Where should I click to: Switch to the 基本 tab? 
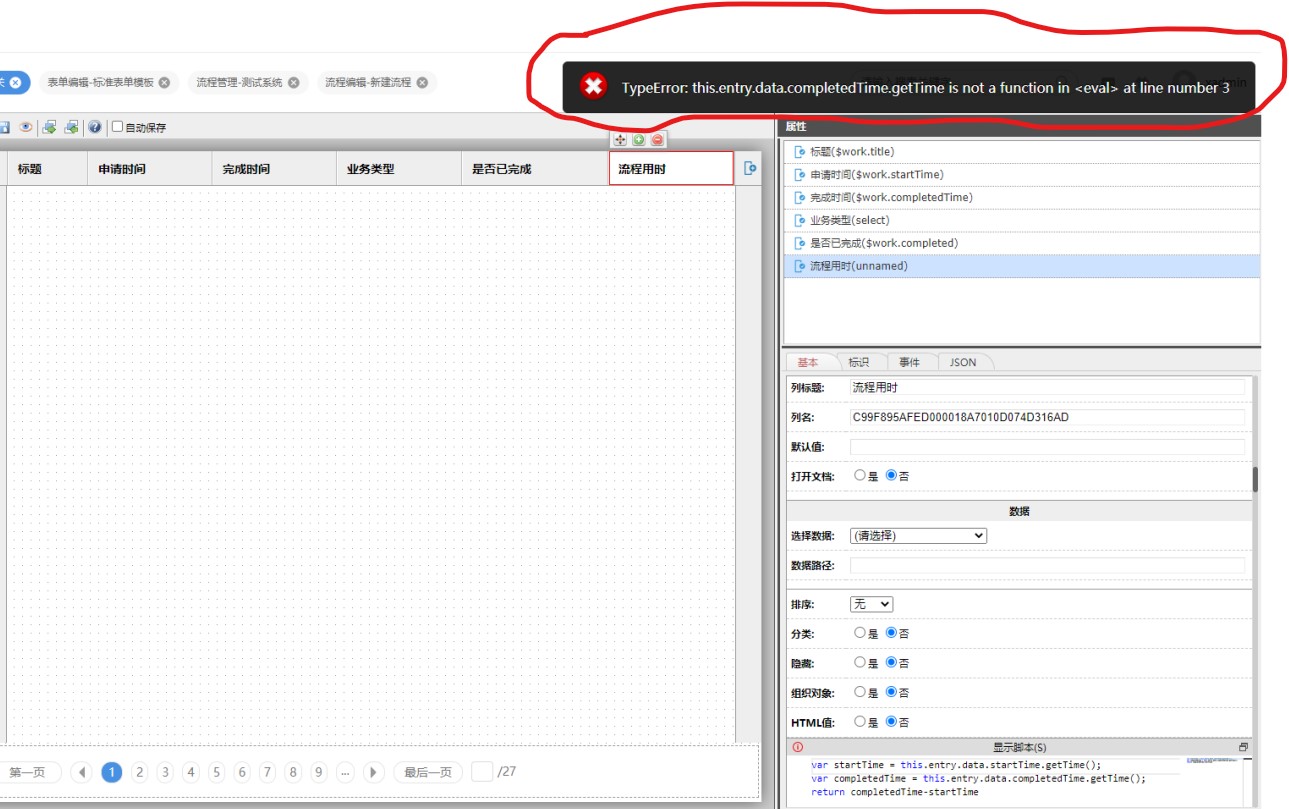808,362
